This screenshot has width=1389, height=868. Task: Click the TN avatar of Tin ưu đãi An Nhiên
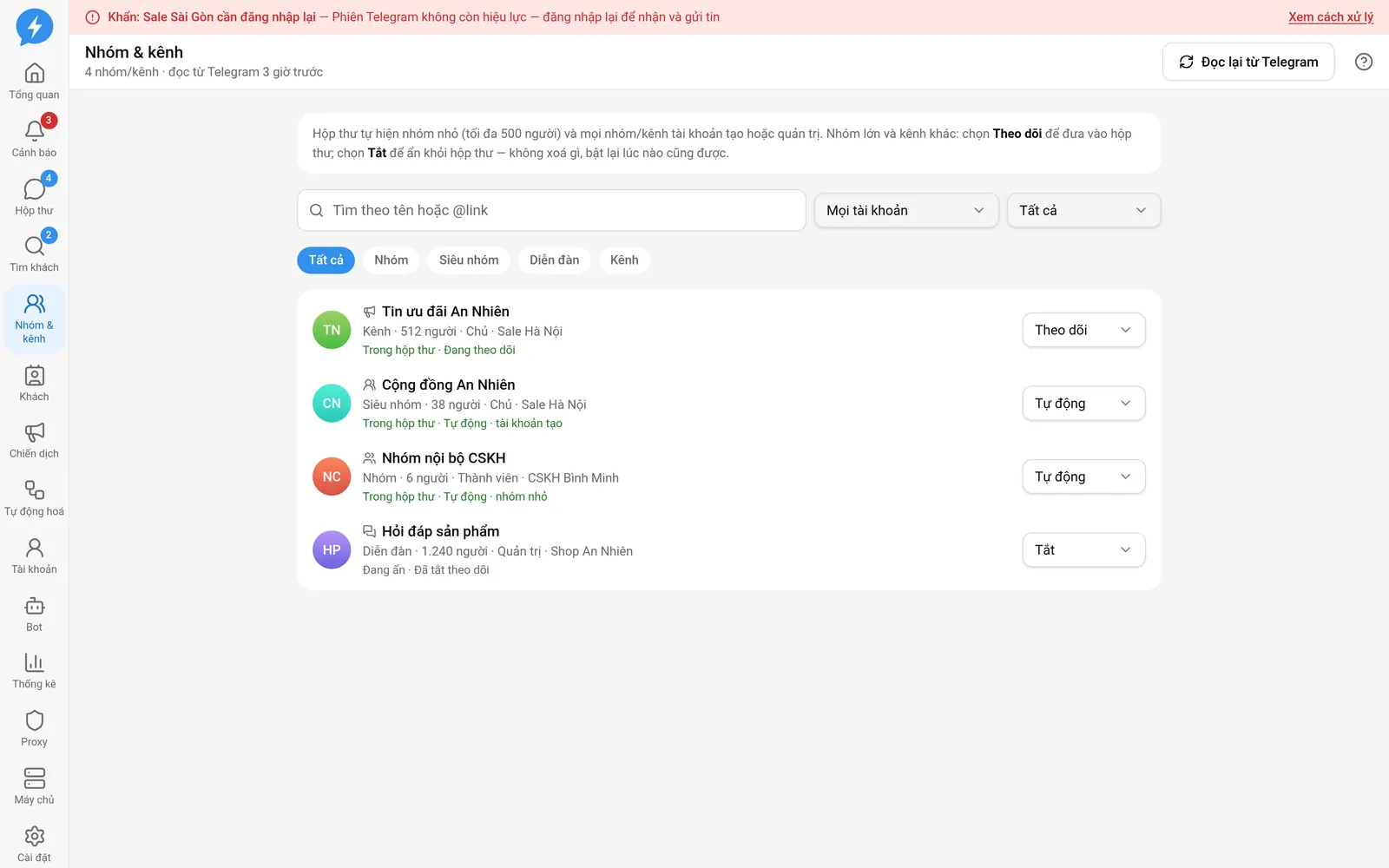point(332,330)
